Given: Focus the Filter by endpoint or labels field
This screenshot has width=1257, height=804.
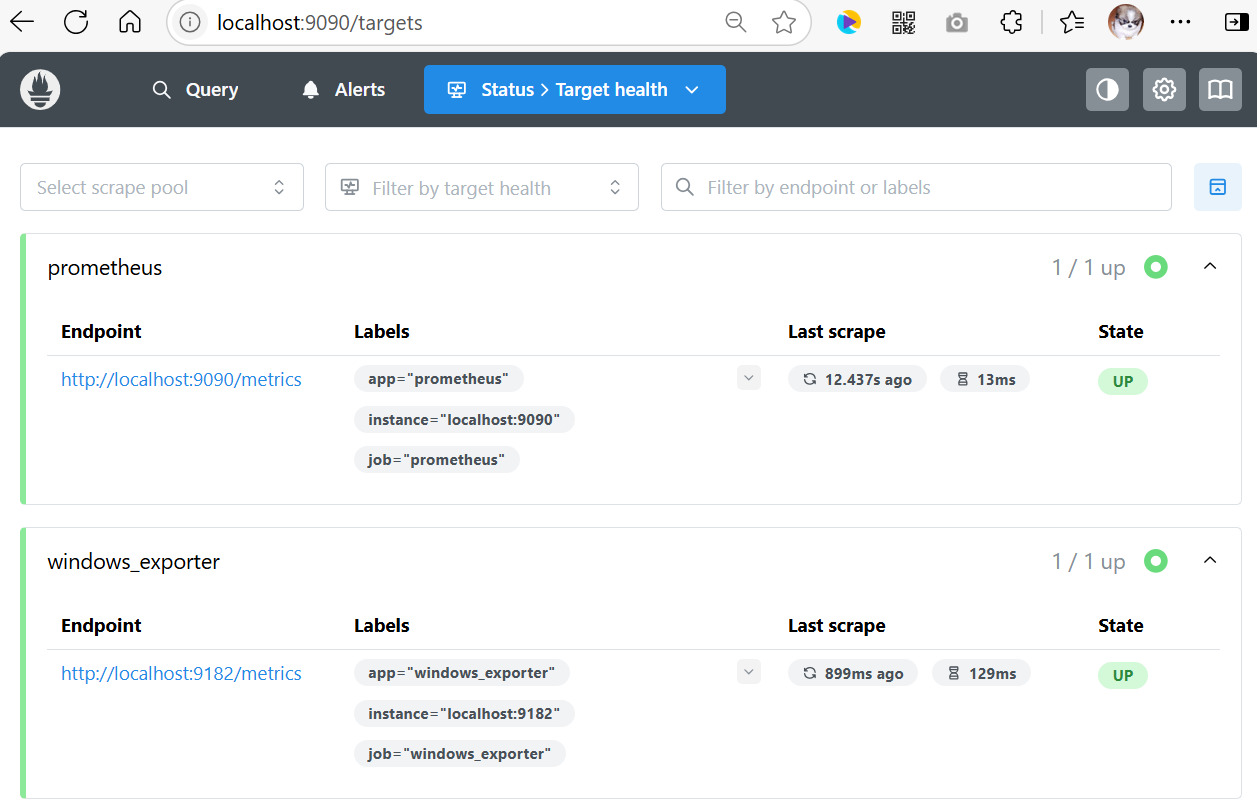Looking at the screenshot, I should [x=916, y=188].
